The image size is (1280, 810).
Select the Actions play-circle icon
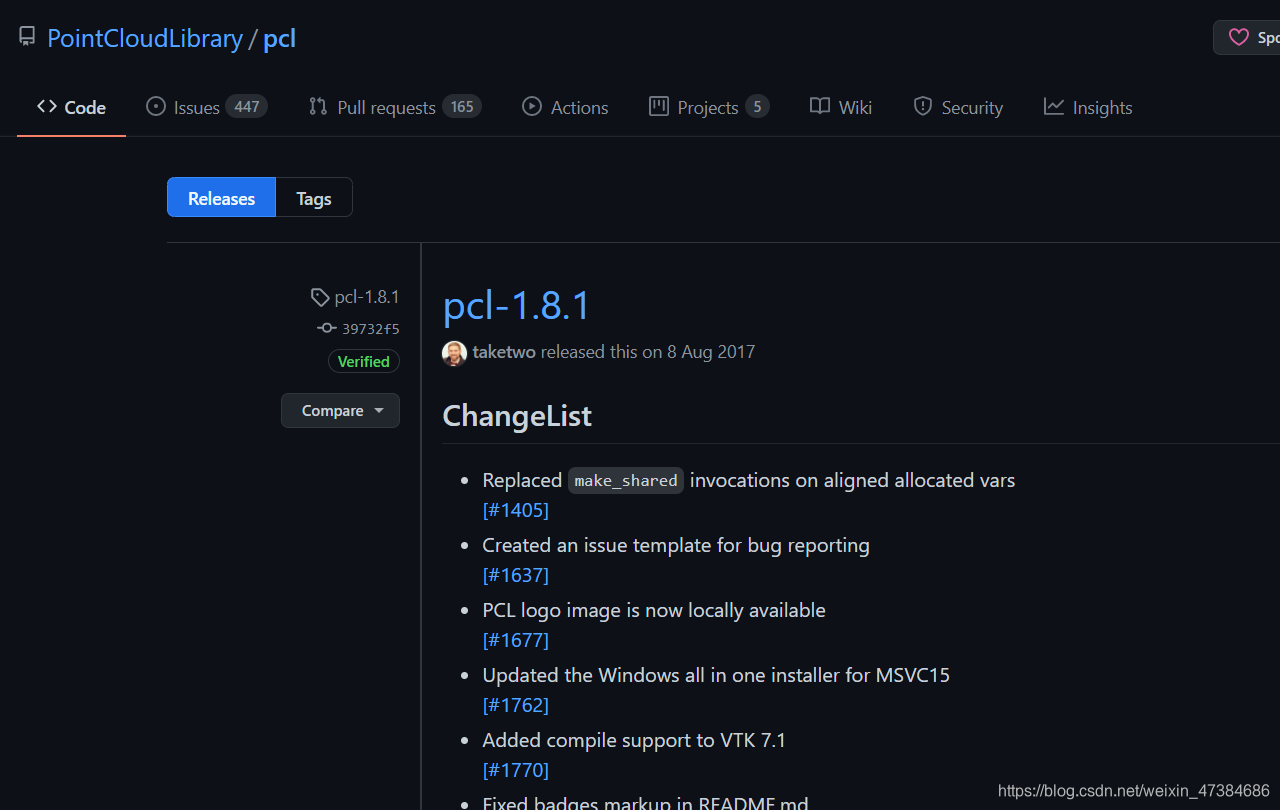530,107
